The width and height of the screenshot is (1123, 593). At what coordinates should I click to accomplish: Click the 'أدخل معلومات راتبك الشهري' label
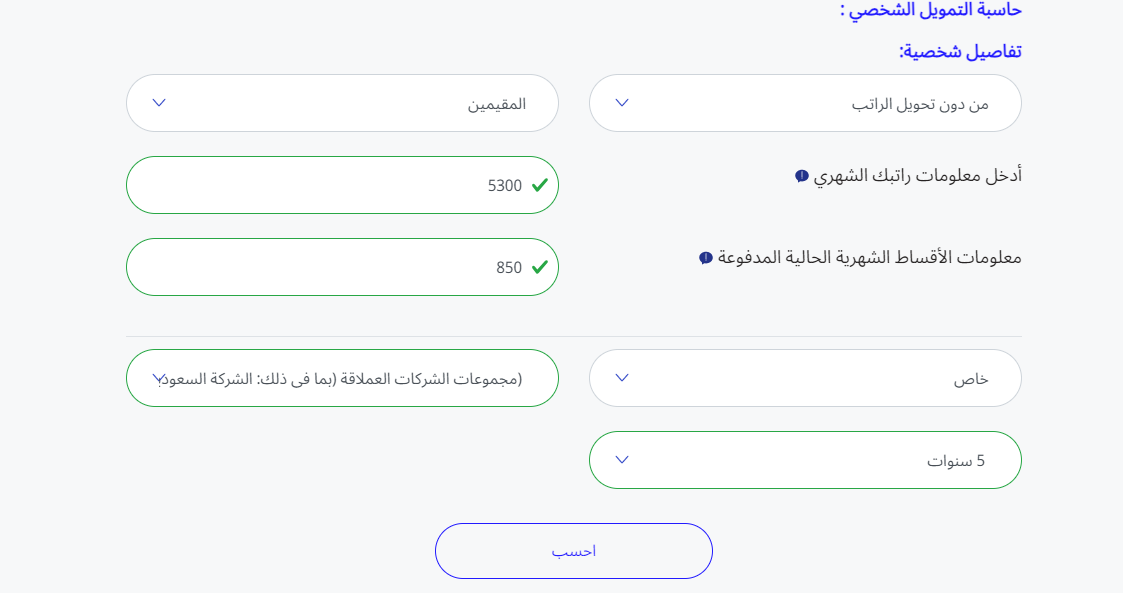point(917,176)
